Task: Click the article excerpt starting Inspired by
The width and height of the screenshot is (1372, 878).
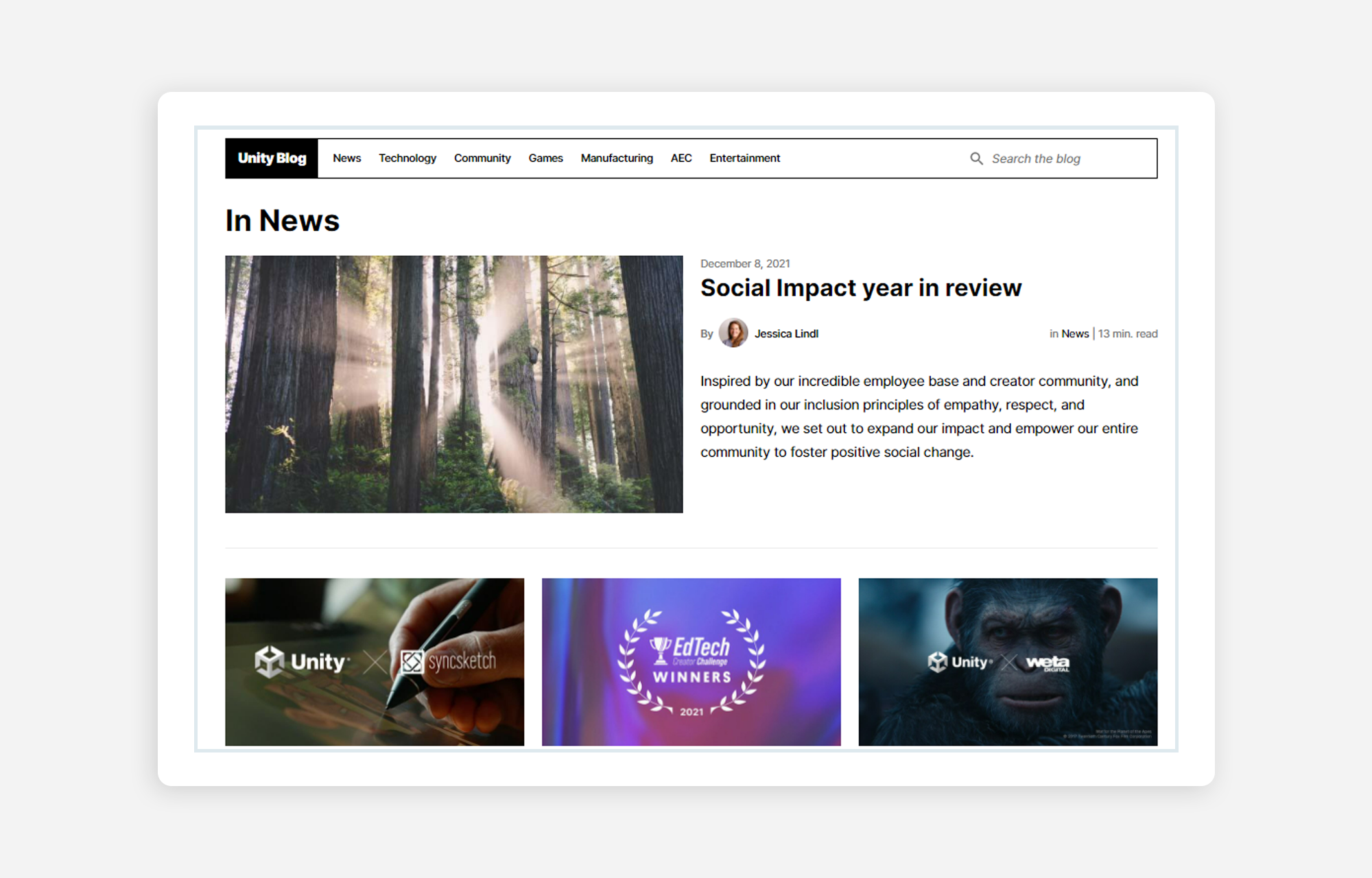Action: click(x=919, y=416)
